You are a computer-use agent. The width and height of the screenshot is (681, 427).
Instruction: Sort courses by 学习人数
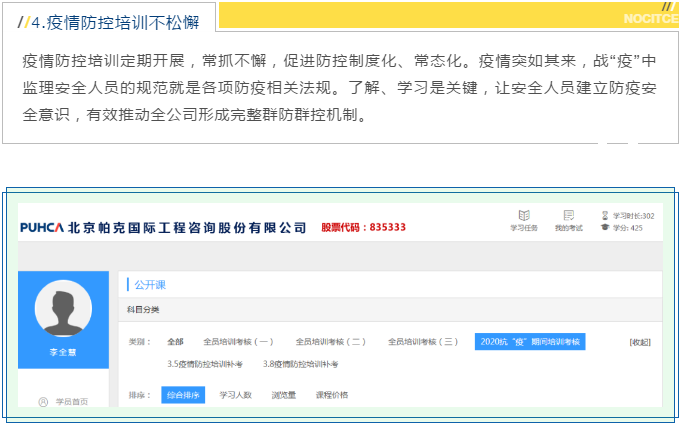tap(235, 395)
